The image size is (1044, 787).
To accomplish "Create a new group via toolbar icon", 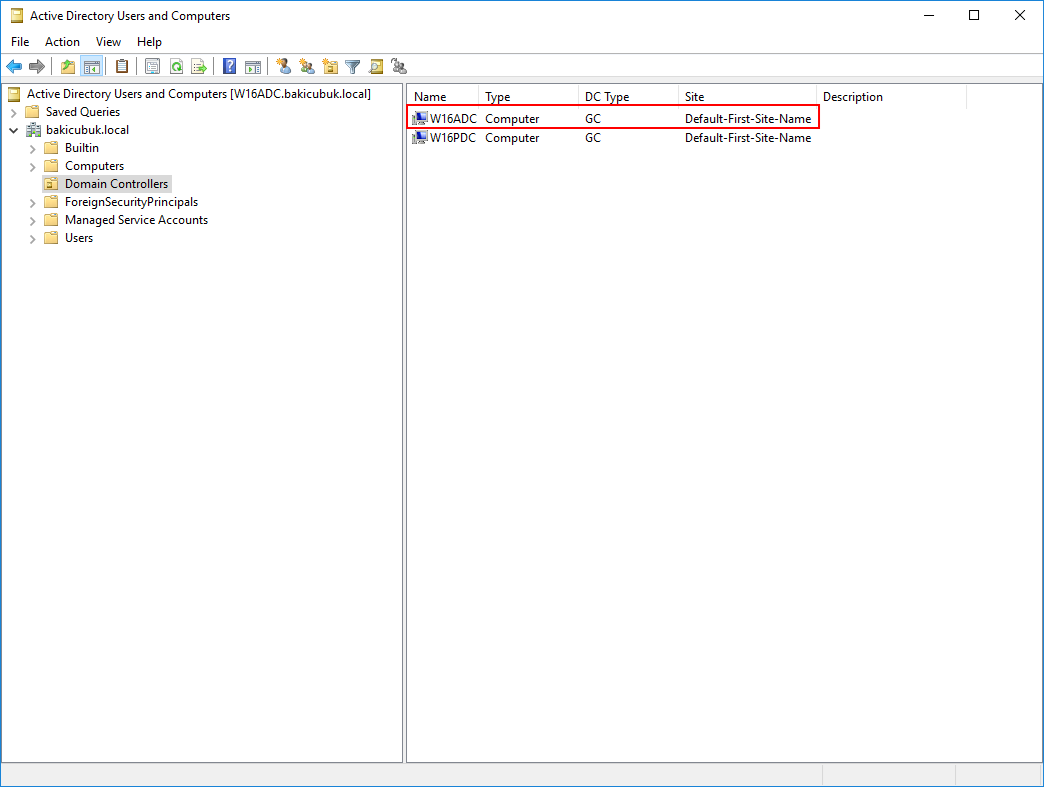I will pos(307,67).
